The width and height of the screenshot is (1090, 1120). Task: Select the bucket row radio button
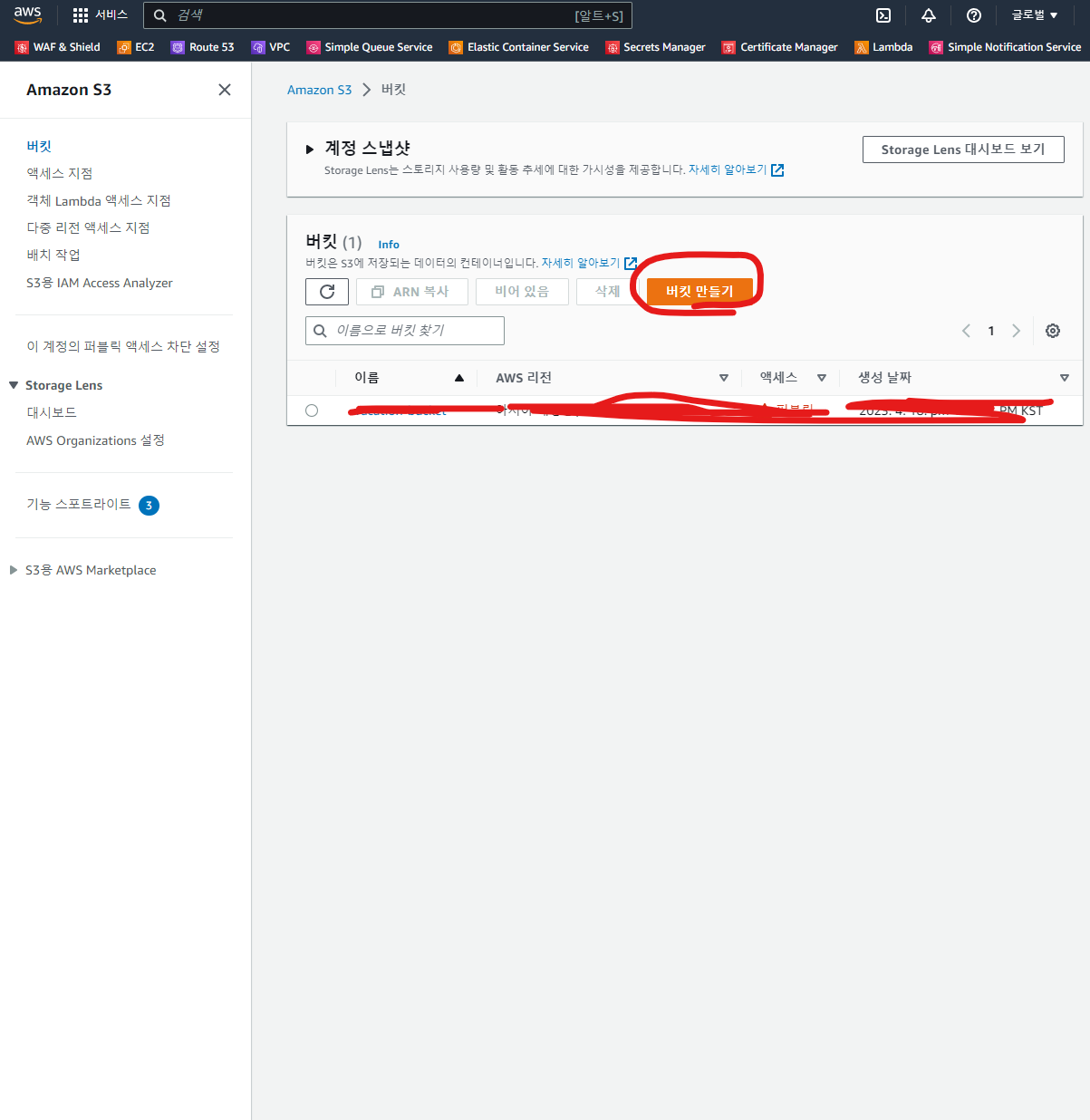pos(312,410)
